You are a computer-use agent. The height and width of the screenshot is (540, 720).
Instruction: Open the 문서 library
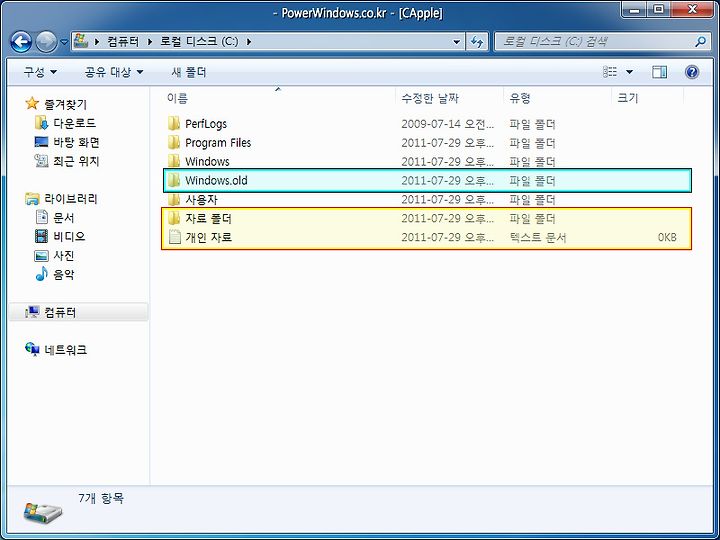(x=63, y=218)
